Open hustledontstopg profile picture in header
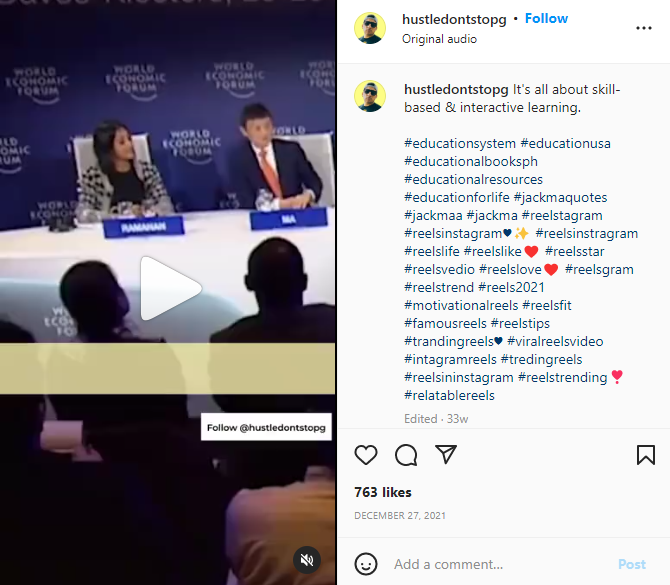 (370, 28)
